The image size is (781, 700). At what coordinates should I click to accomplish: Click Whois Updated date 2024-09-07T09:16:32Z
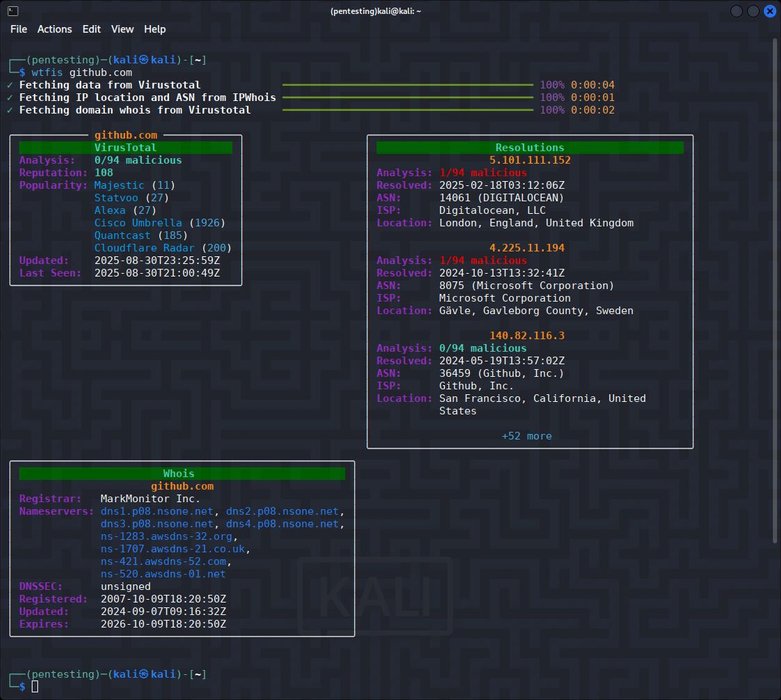click(163, 611)
